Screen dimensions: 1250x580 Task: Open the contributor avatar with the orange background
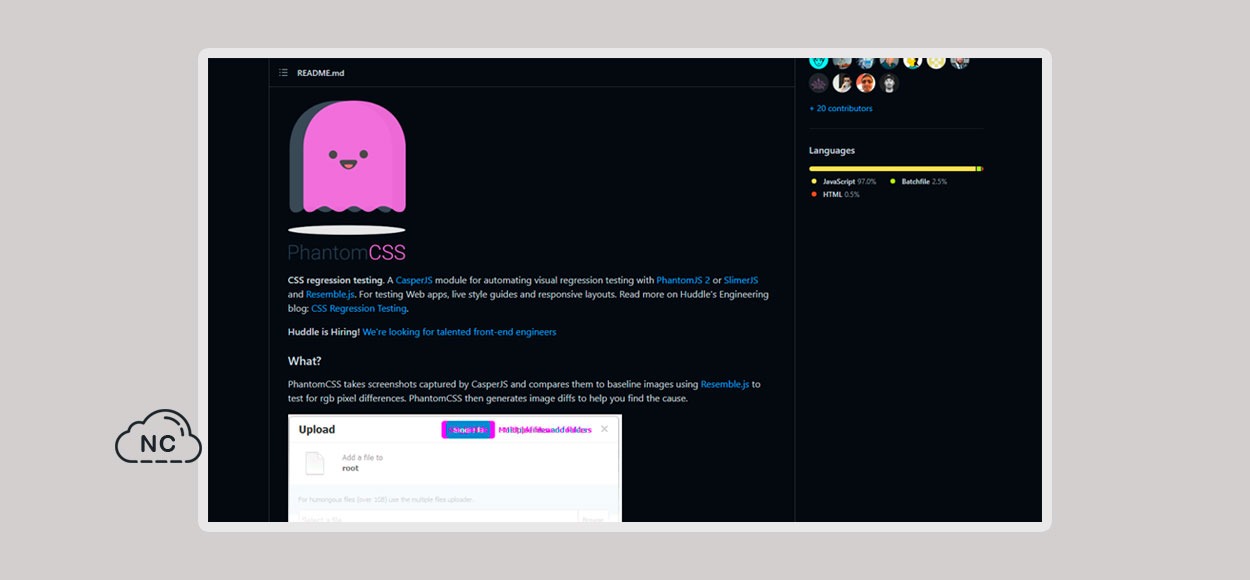click(x=866, y=84)
